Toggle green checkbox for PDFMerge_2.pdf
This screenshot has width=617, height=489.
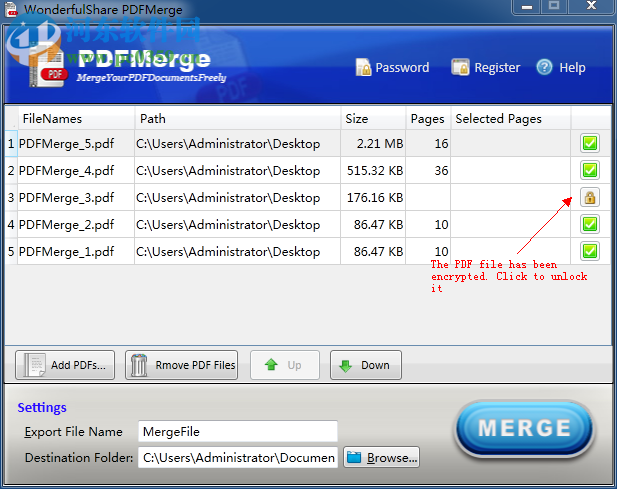pyautogui.click(x=589, y=224)
